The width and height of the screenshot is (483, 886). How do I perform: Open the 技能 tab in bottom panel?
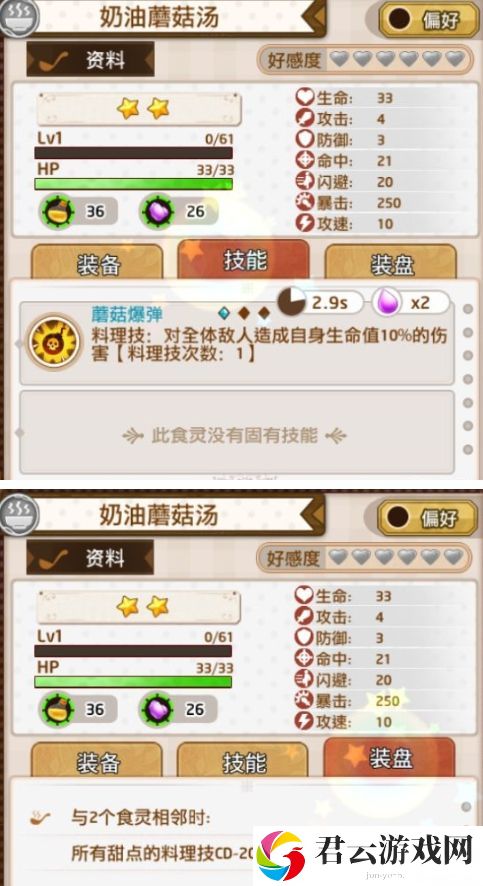point(243,761)
